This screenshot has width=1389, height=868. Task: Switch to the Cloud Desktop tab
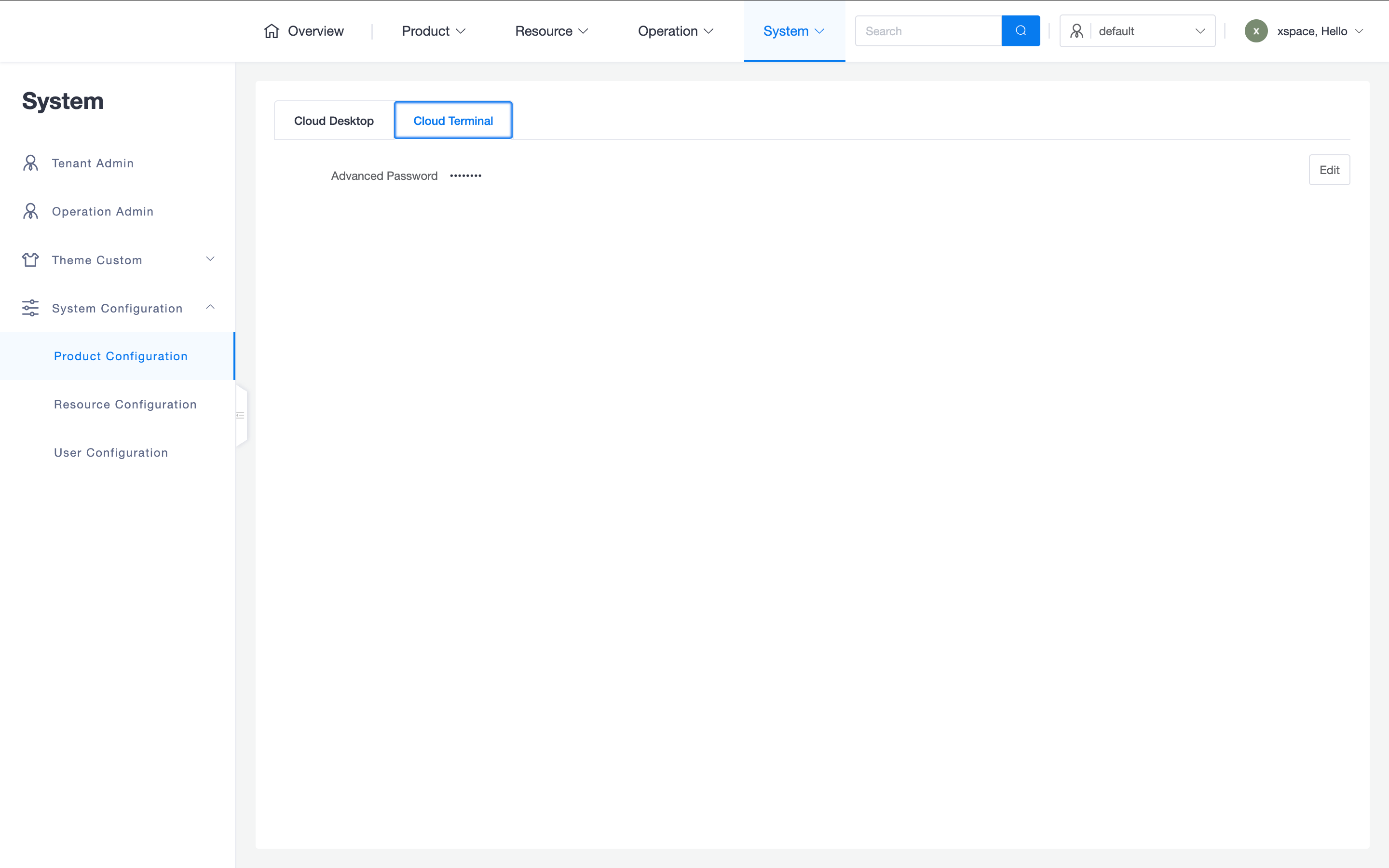(x=333, y=121)
